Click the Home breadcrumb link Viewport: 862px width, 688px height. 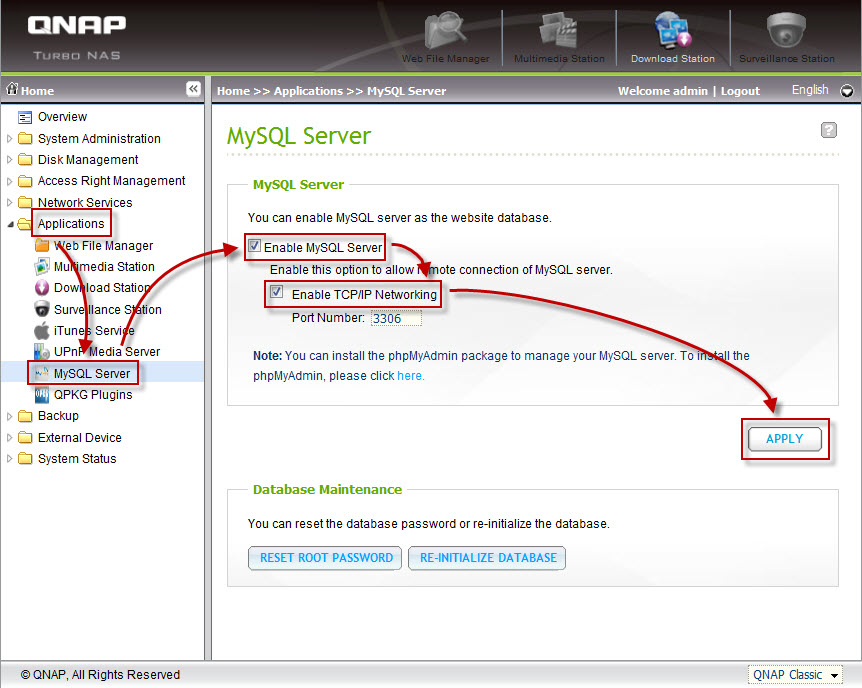point(233,91)
